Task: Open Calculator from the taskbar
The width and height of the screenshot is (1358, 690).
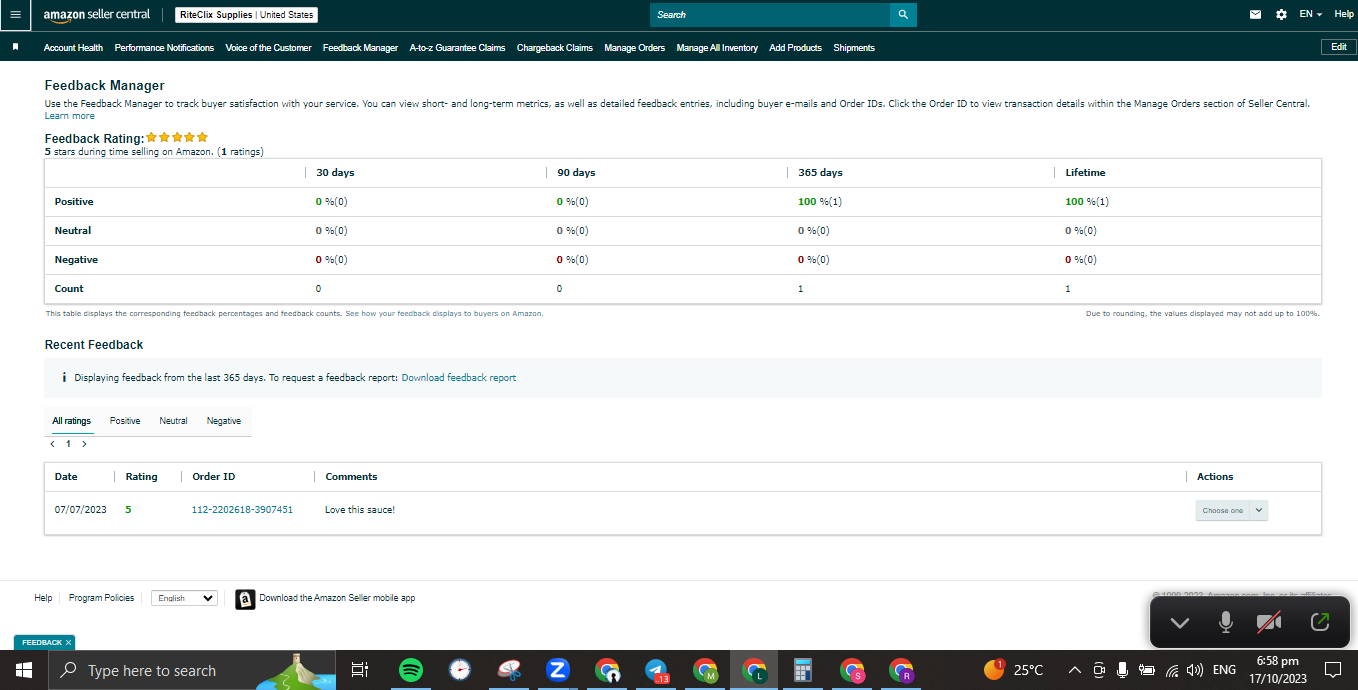Action: pos(802,670)
